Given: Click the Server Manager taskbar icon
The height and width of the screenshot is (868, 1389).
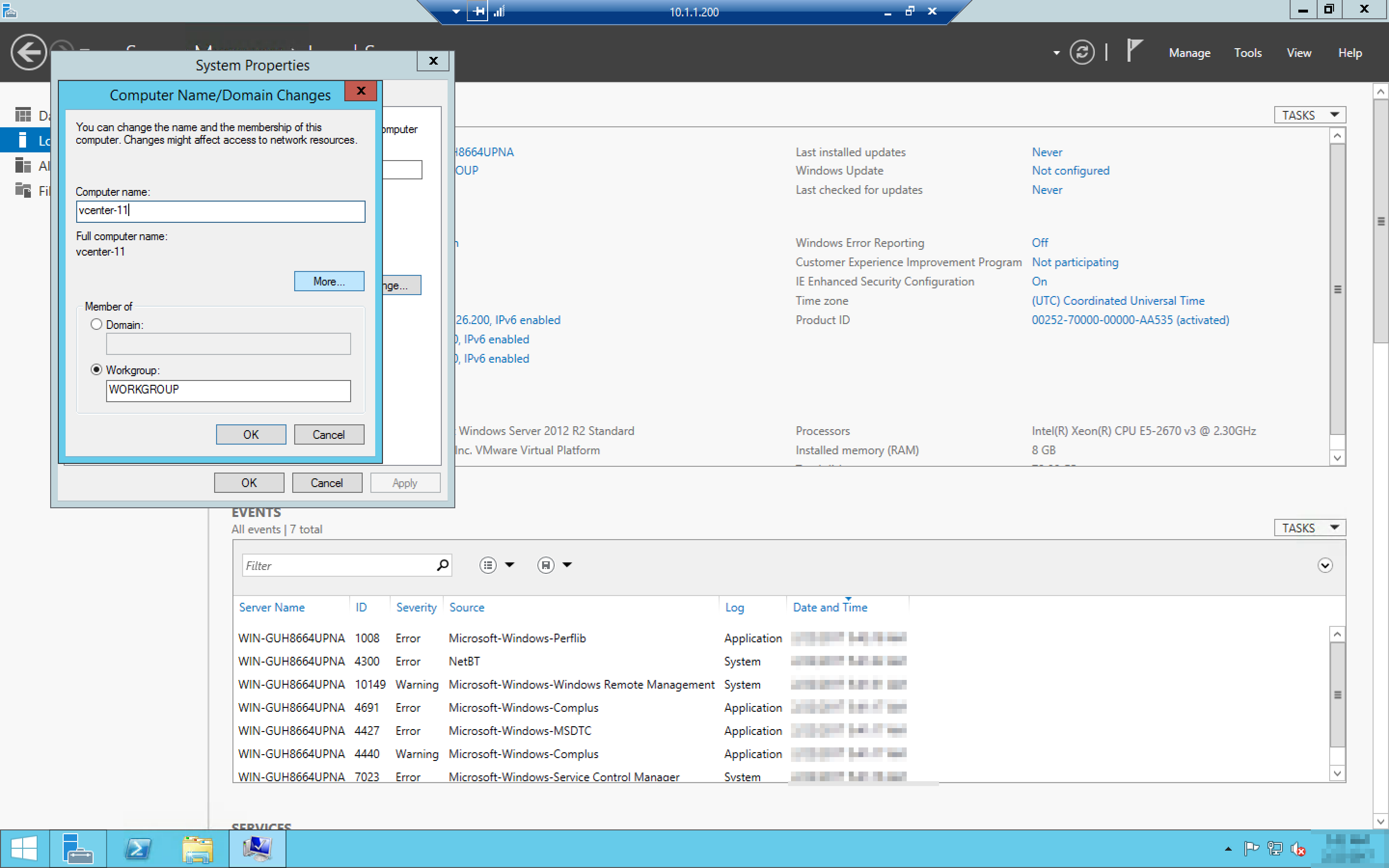Looking at the screenshot, I should pyautogui.click(x=78, y=849).
